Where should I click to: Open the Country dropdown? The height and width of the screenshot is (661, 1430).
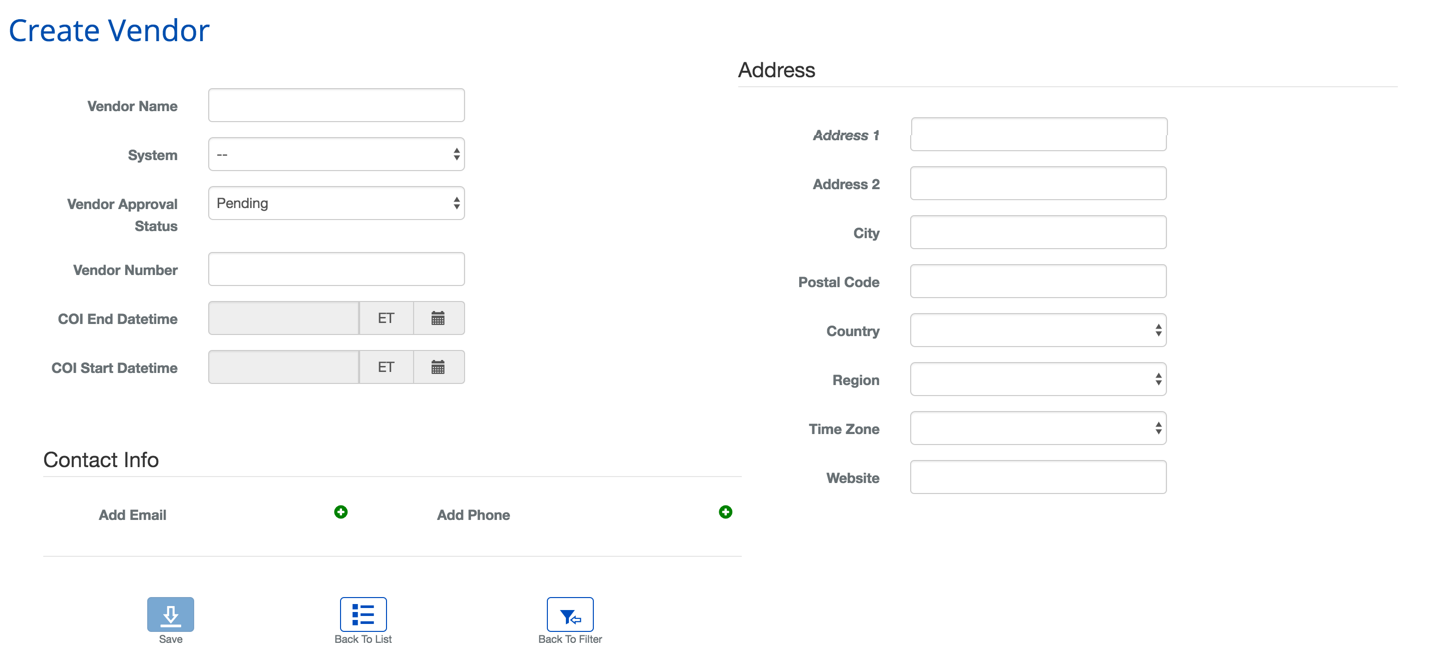click(x=1038, y=330)
